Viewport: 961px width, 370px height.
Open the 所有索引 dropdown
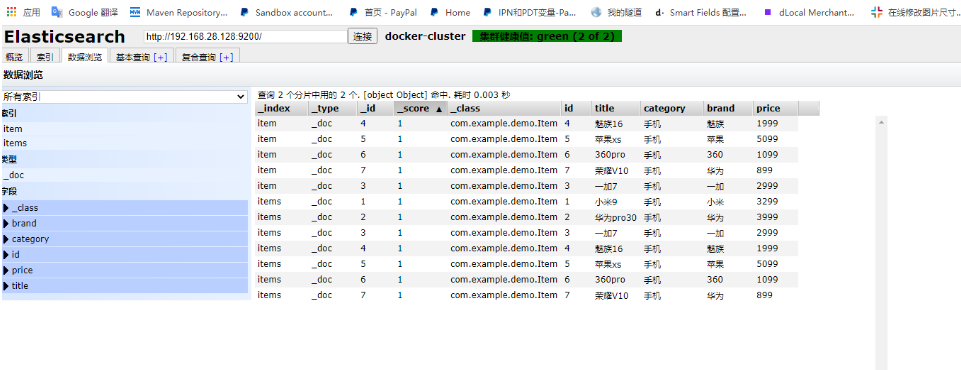(x=124, y=97)
